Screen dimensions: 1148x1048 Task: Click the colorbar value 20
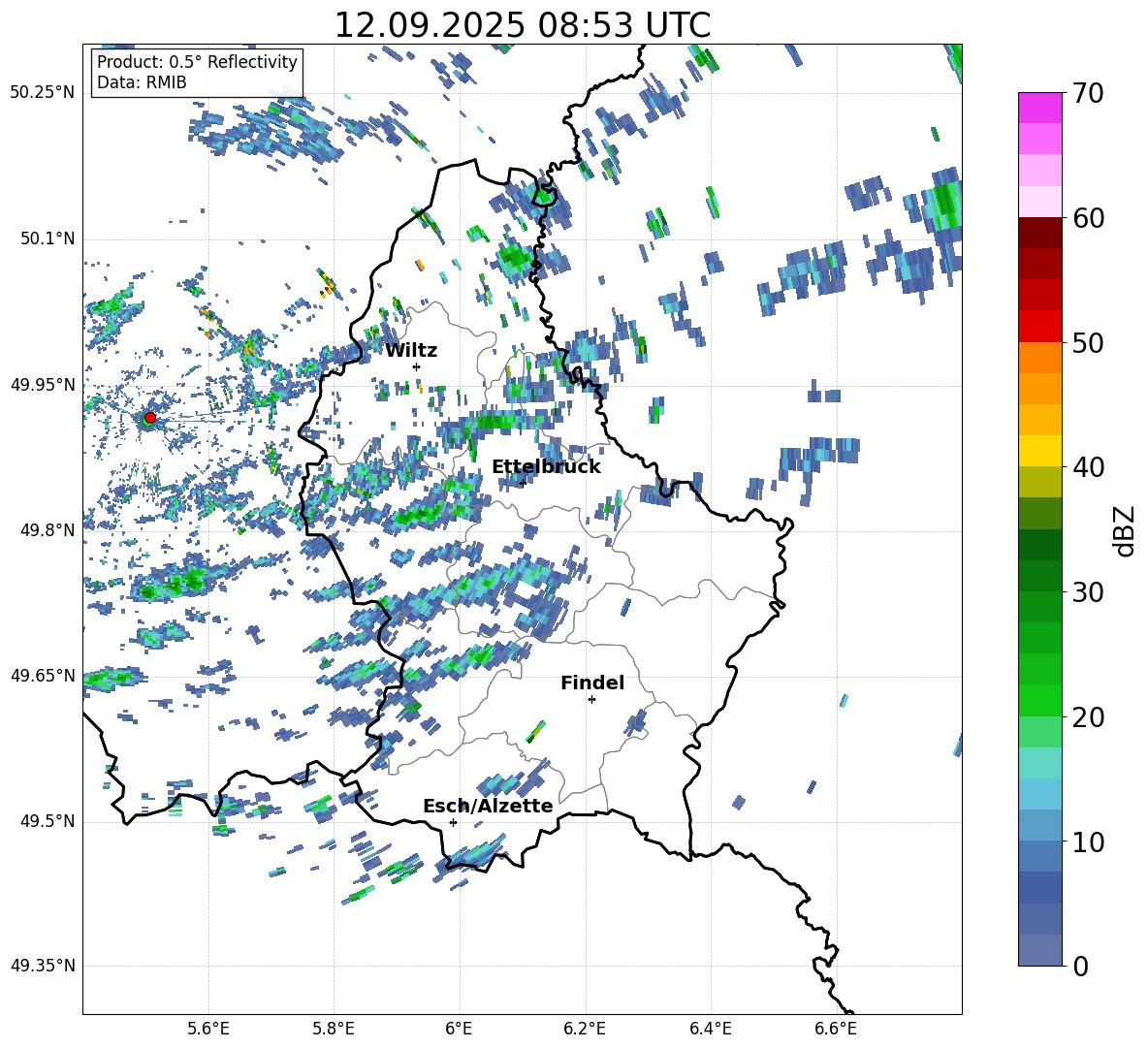pyautogui.click(x=1088, y=717)
